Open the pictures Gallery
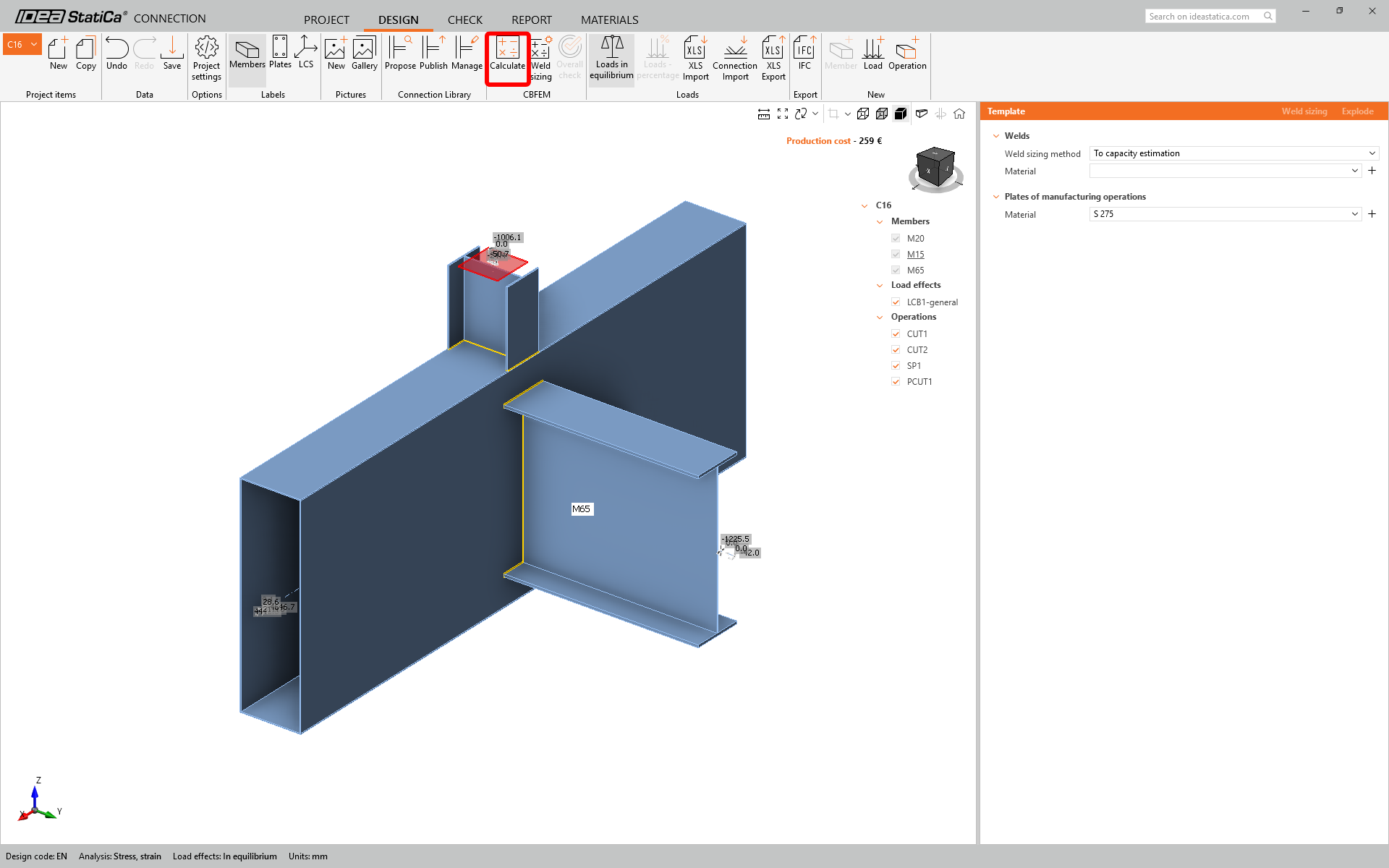Screen dimensions: 1389x868 pyautogui.click(x=364, y=54)
